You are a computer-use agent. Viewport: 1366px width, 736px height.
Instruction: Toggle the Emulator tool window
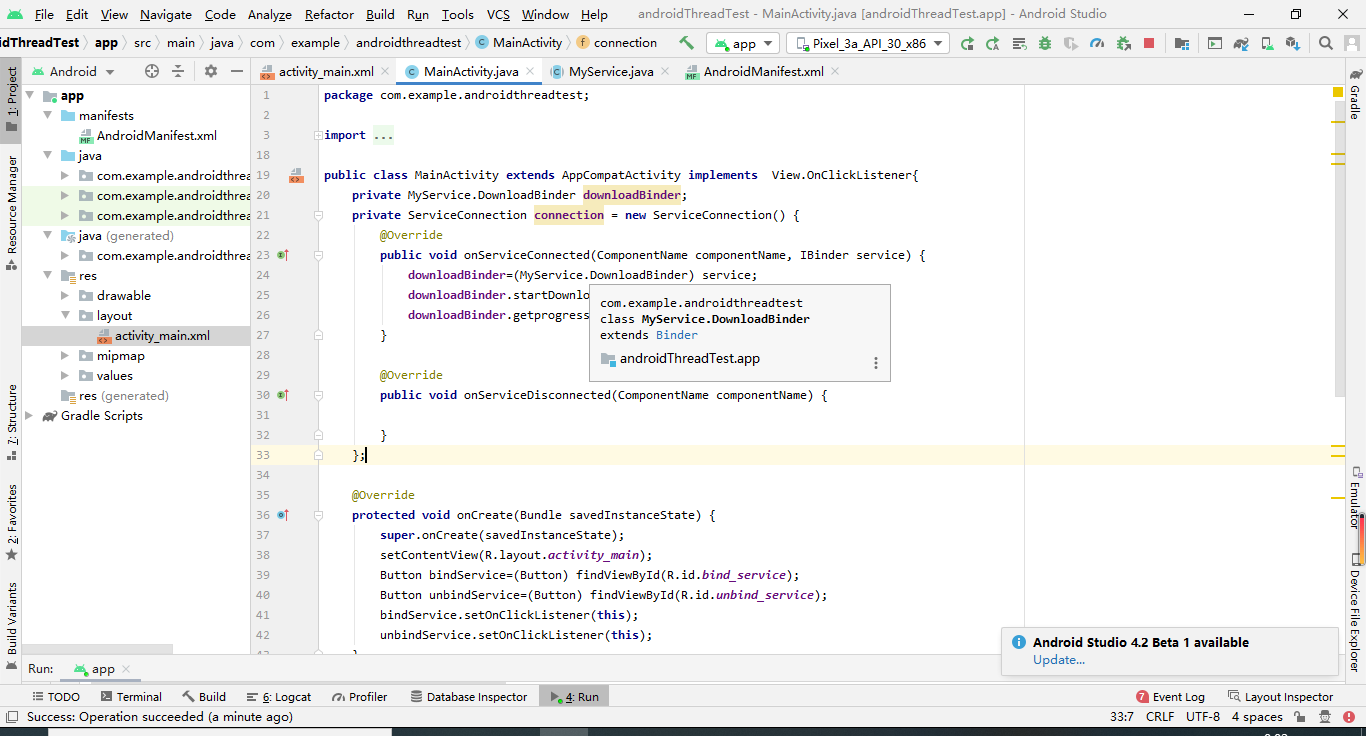pos(1355,496)
